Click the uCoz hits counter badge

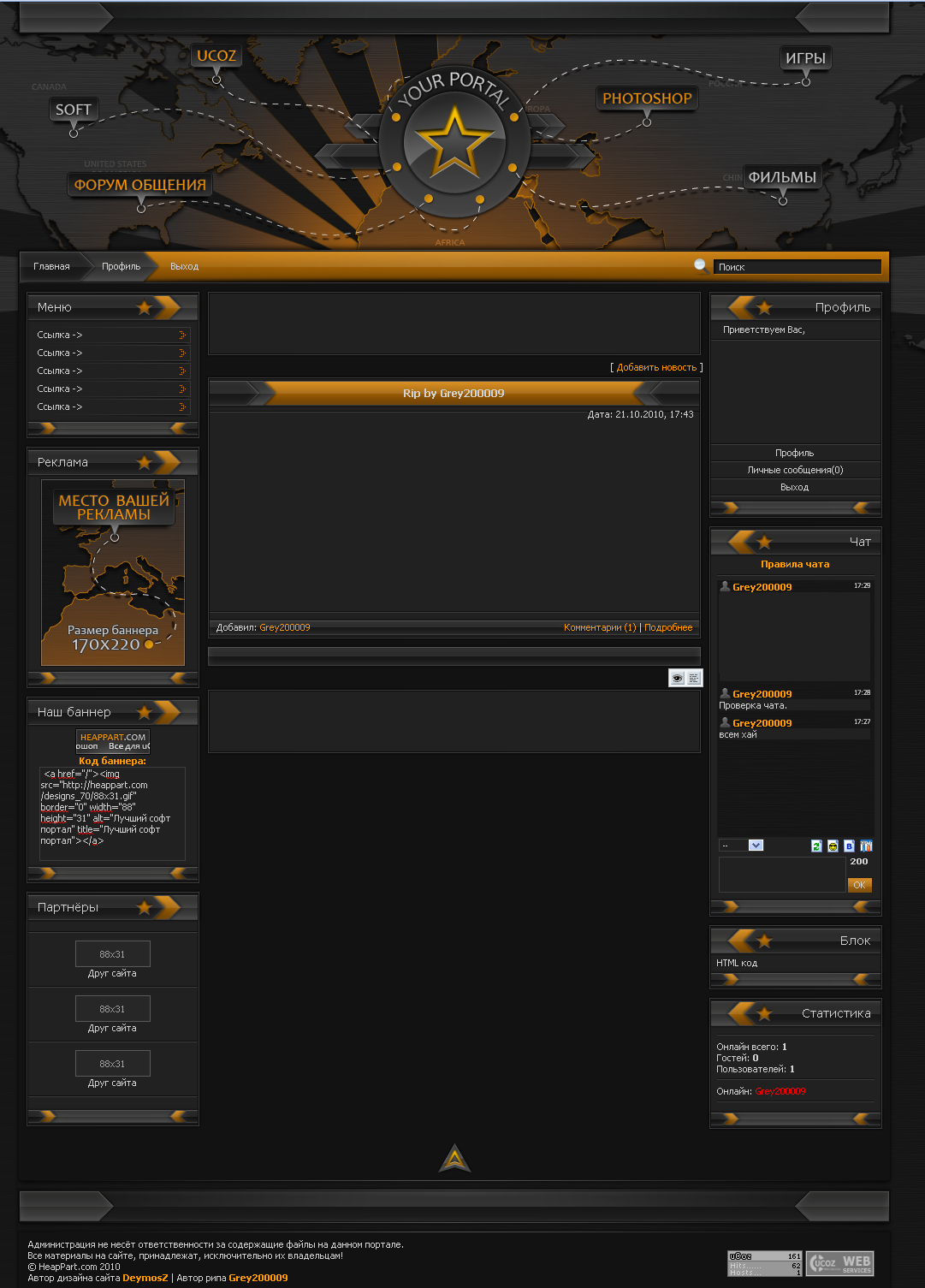tap(765, 1263)
